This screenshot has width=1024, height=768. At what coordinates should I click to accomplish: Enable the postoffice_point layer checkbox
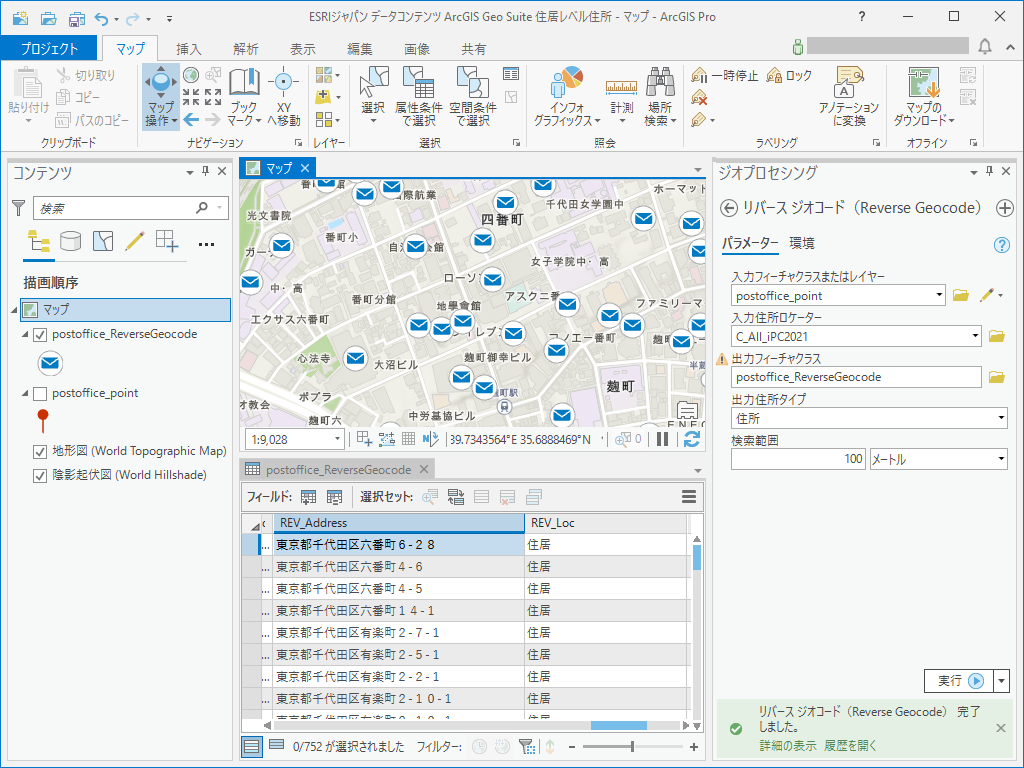tap(40, 393)
